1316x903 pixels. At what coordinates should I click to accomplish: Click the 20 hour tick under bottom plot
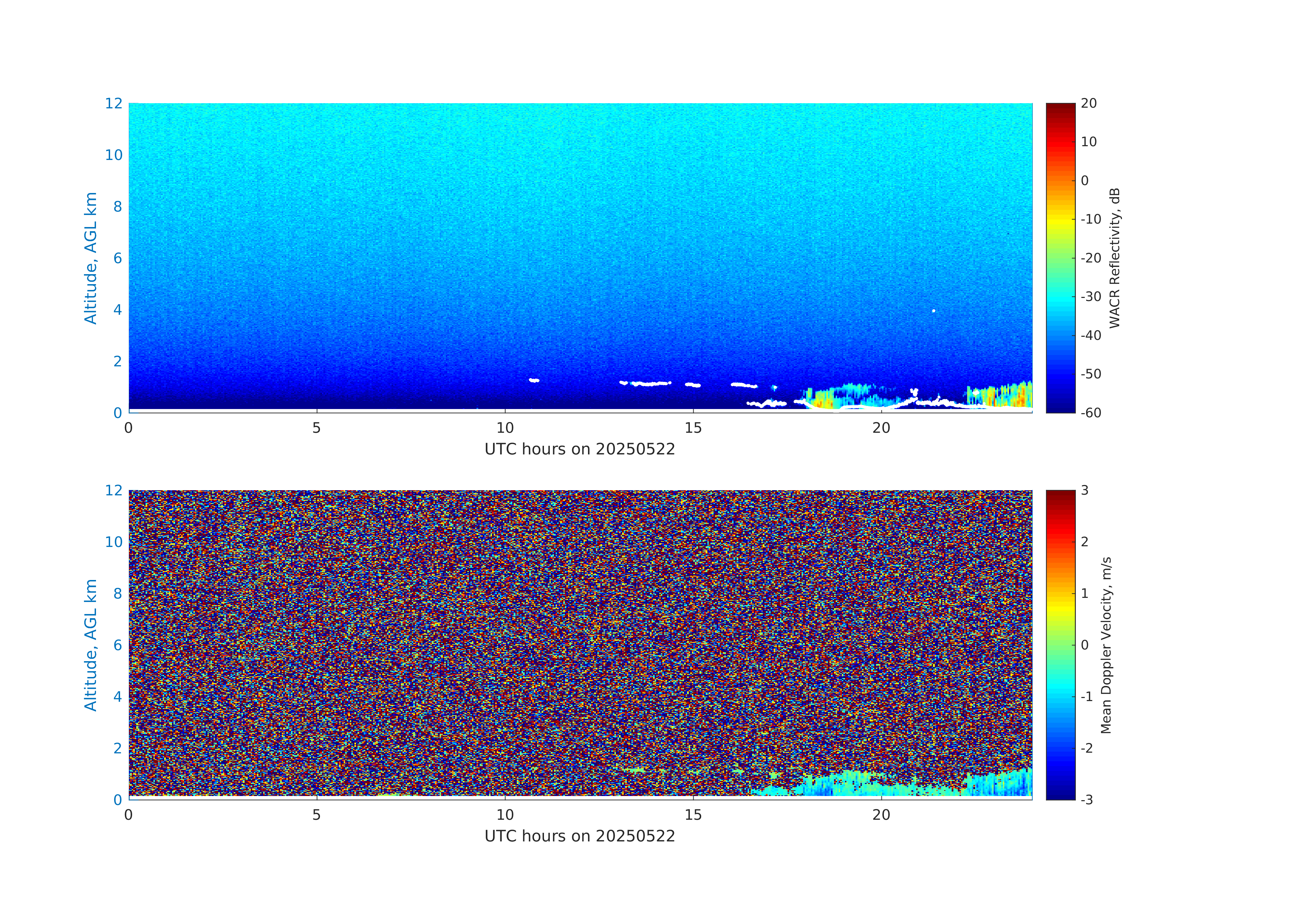(x=881, y=815)
